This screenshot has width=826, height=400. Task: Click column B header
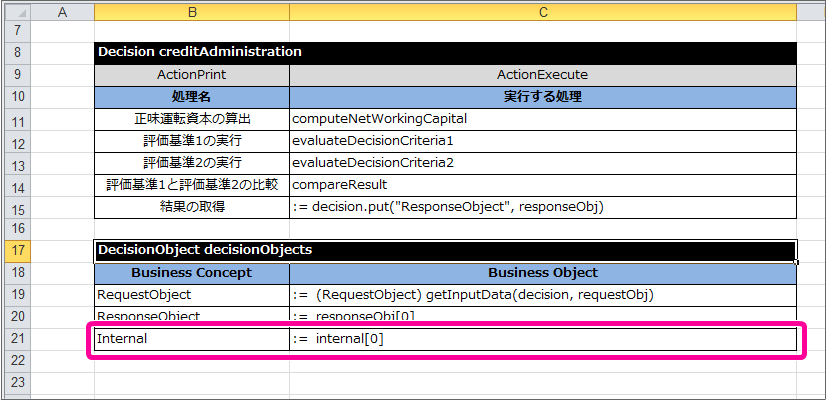coord(191,12)
